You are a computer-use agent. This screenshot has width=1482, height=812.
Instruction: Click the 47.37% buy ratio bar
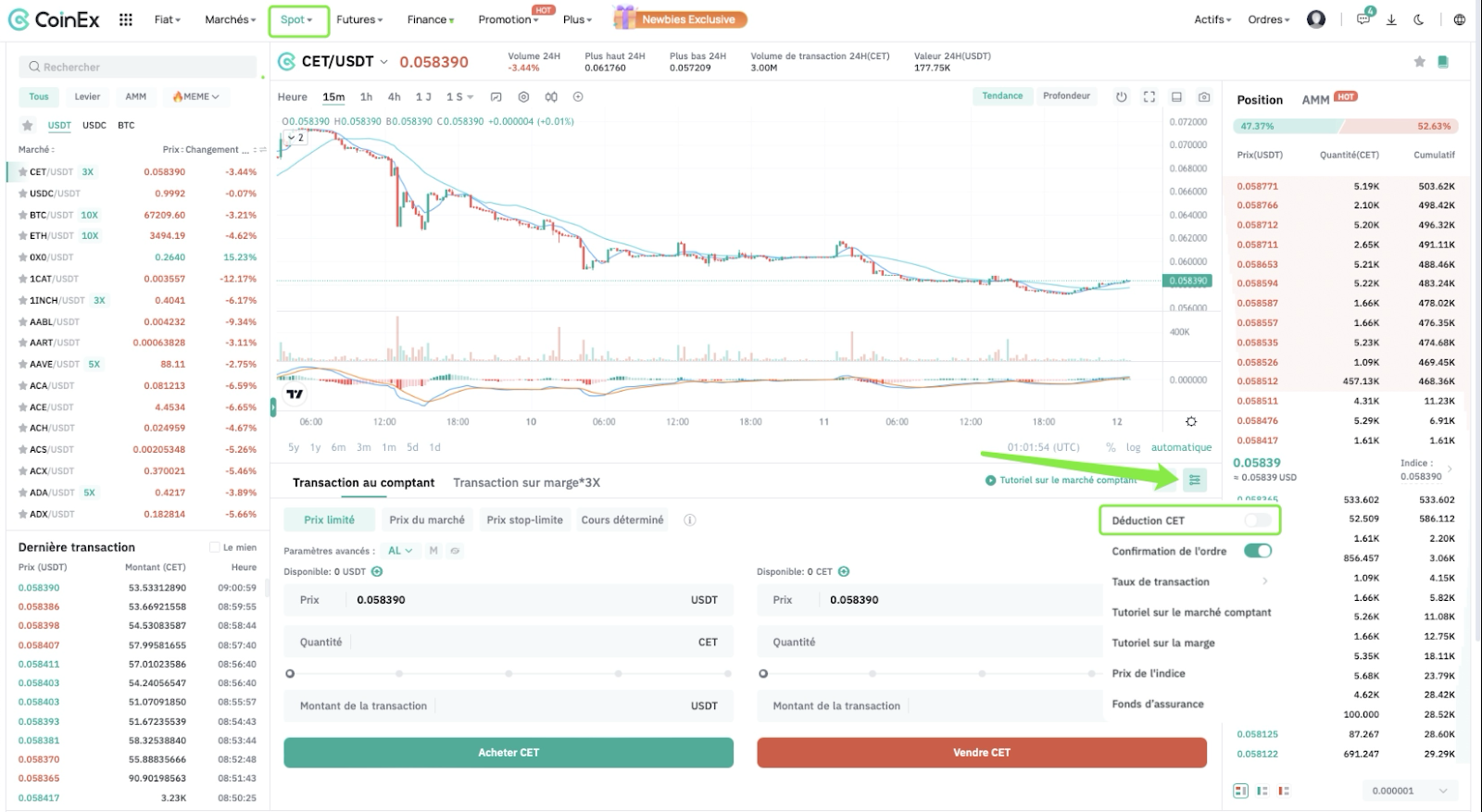click(x=1288, y=126)
